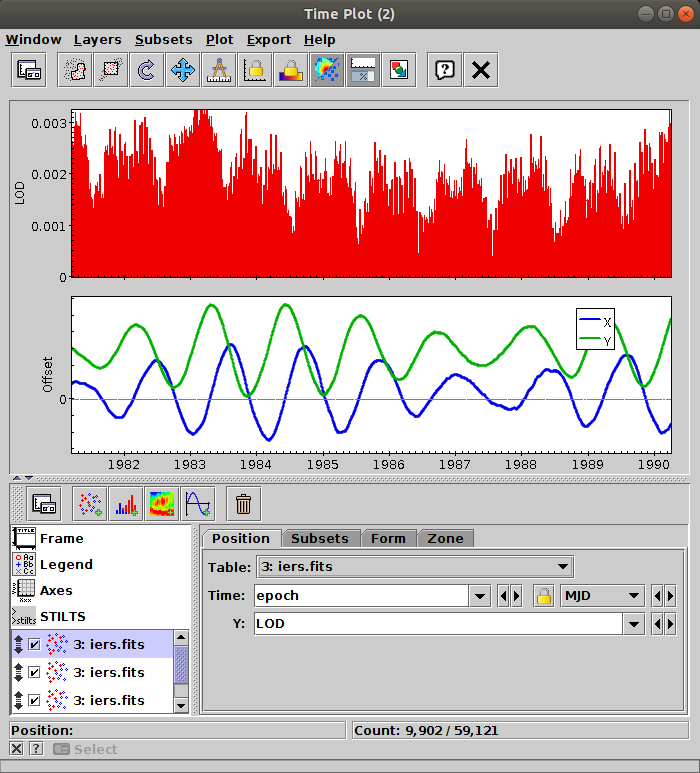Add a function plot layer
700x773 pixels.
coord(197,504)
